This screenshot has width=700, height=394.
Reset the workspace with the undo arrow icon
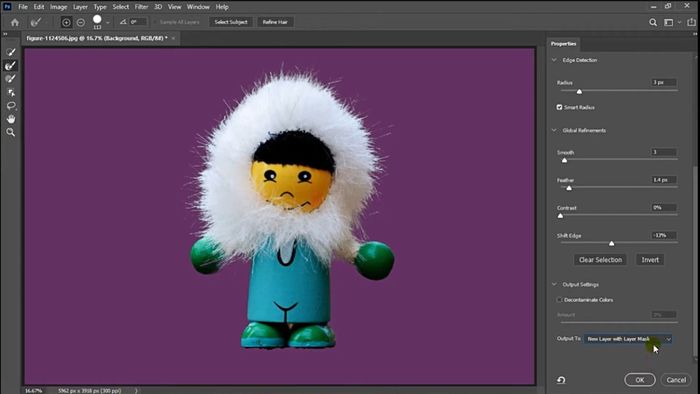[561, 380]
